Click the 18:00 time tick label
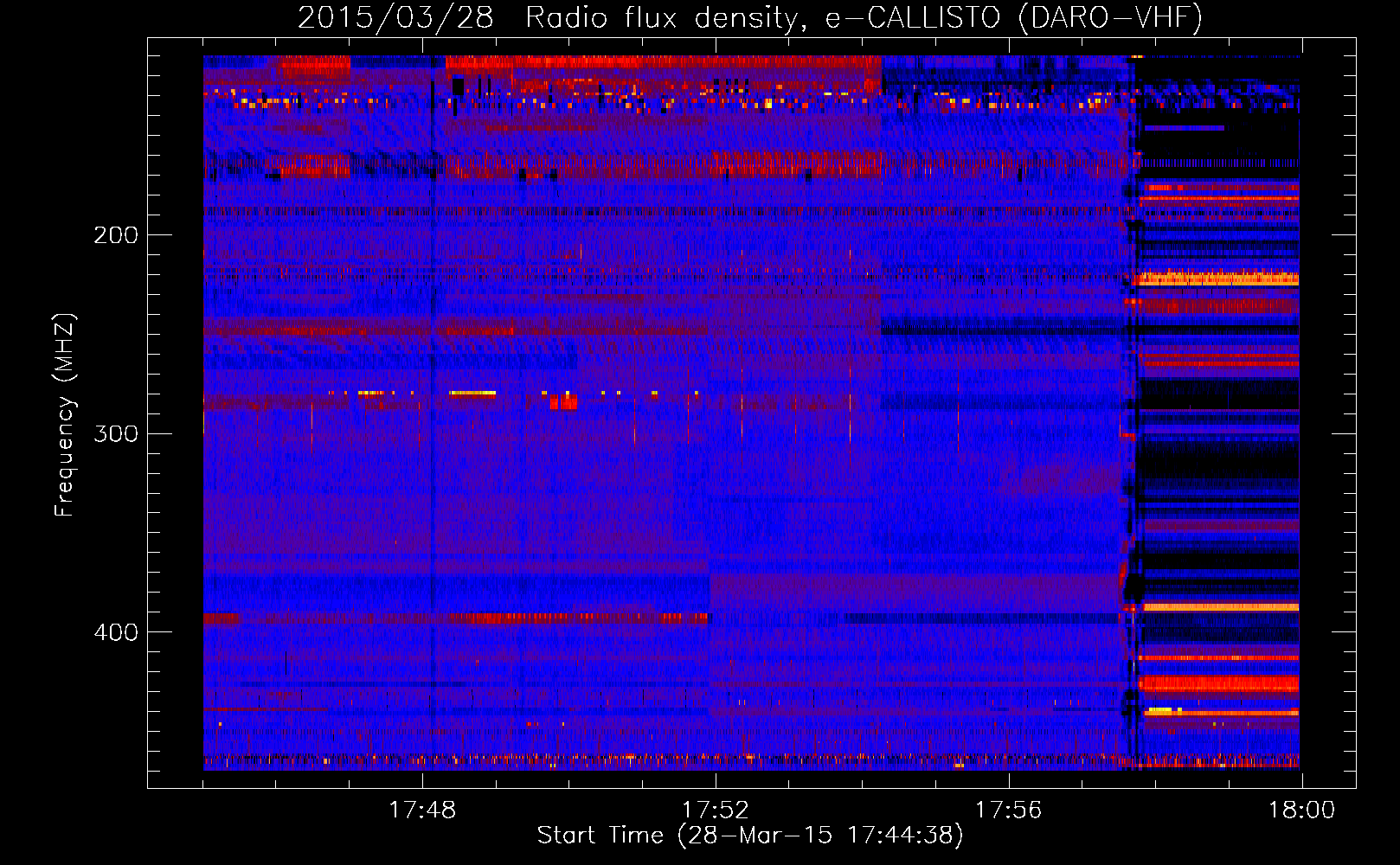The image size is (1400, 865). pyautogui.click(x=1302, y=811)
